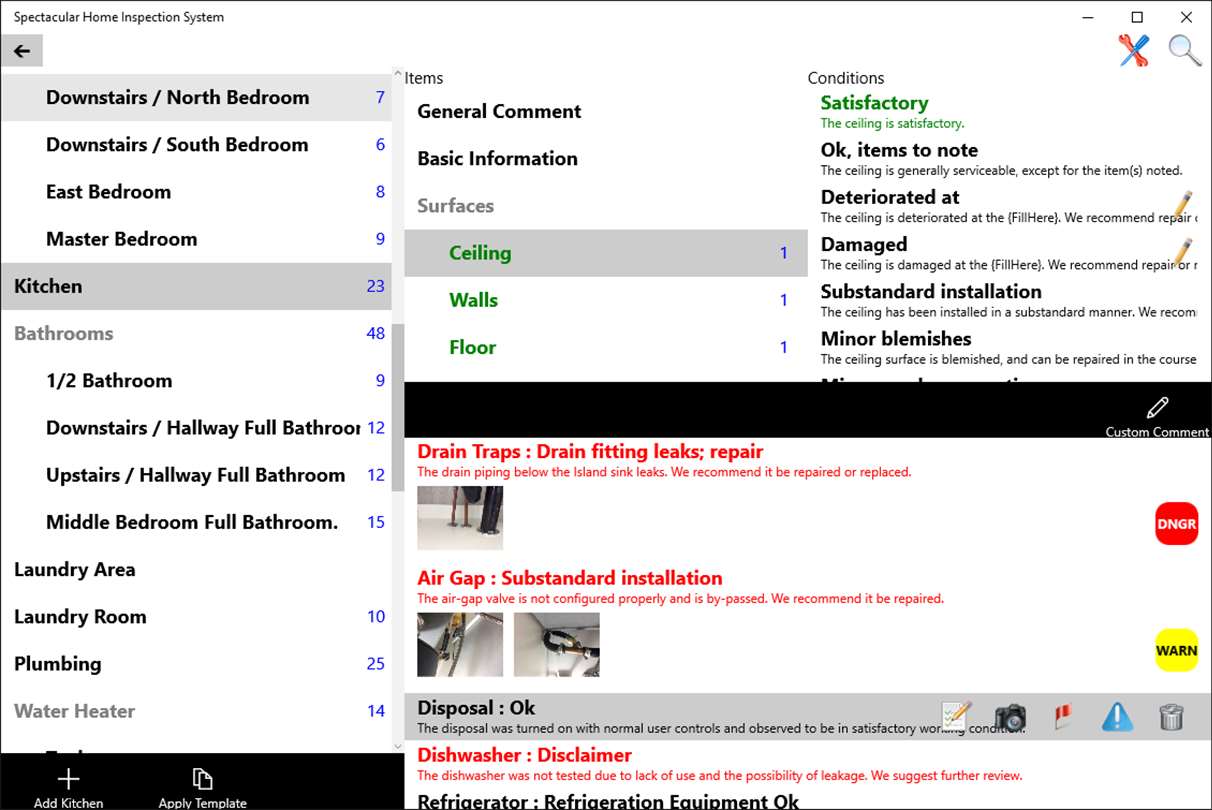Select Walls item
This screenshot has width=1212, height=810.
(x=605, y=300)
